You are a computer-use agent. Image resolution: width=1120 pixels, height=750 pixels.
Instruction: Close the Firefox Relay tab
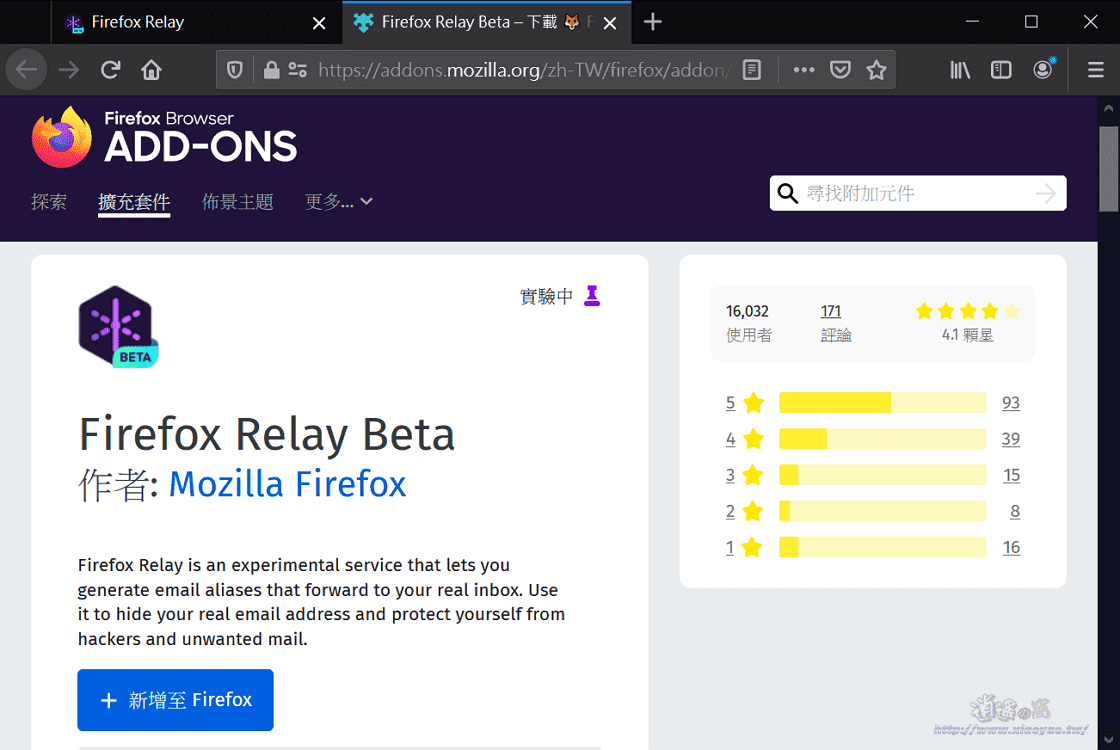pyautogui.click(x=319, y=24)
